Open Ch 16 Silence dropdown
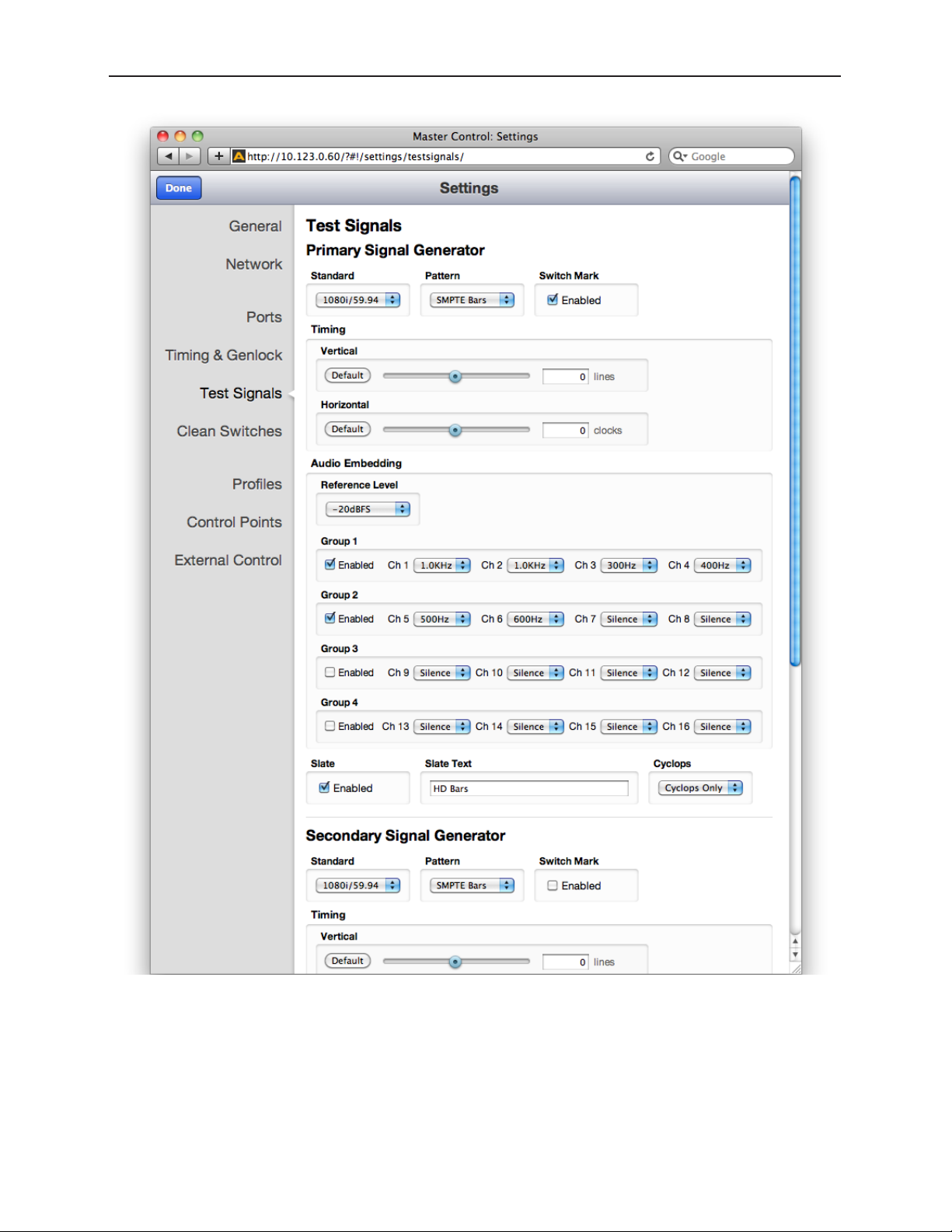 [723, 726]
